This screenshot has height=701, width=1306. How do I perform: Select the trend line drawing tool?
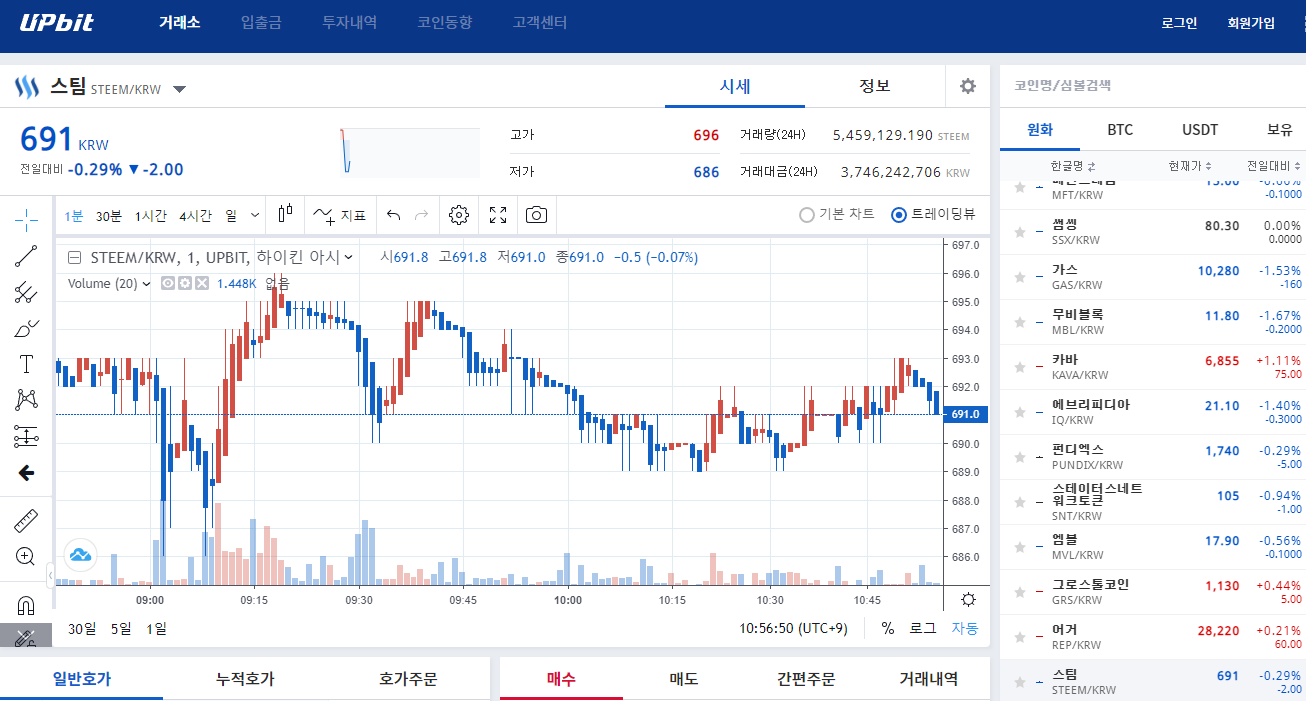(x=27, y=256)
